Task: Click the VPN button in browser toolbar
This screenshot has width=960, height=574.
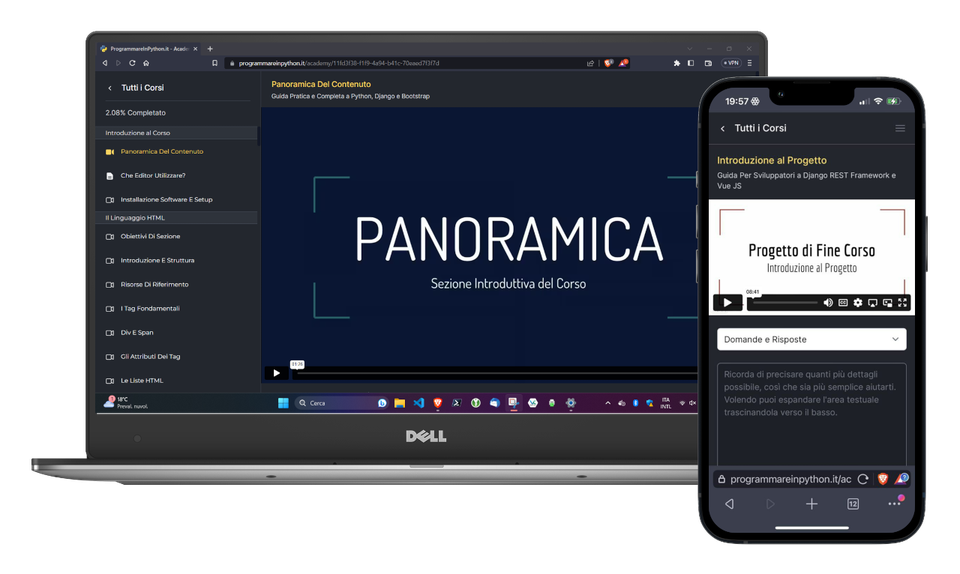Action: [x=731, y=63]
